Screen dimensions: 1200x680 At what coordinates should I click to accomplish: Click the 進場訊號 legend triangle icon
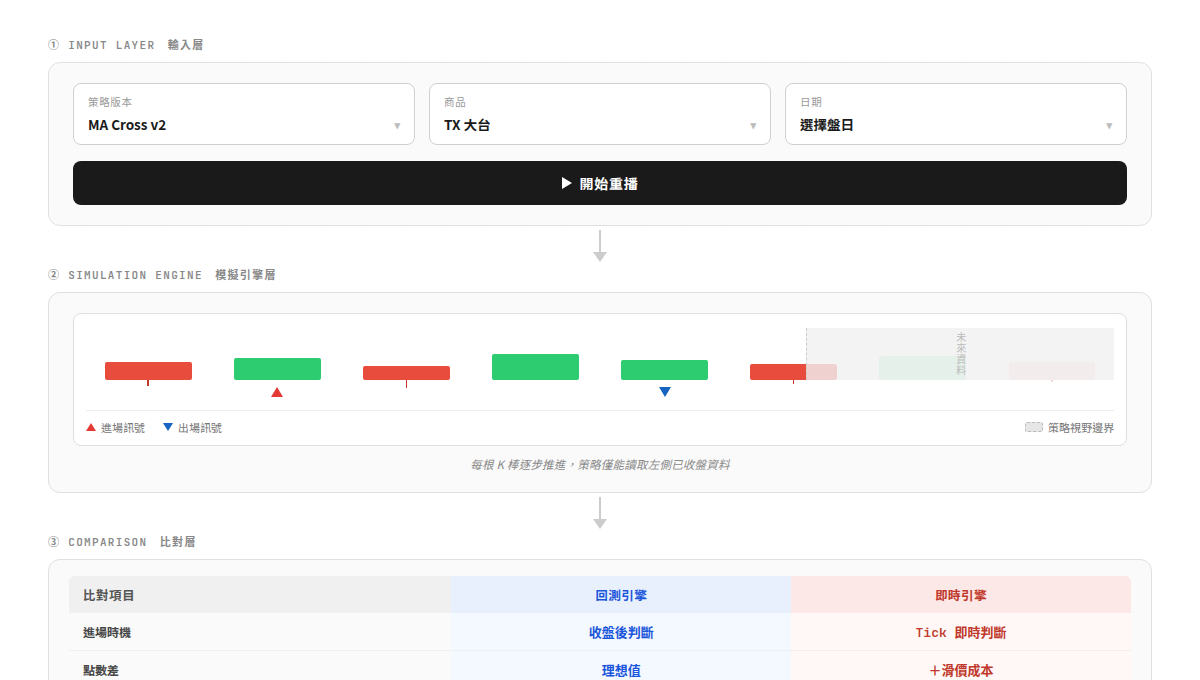tap(91, 427)
